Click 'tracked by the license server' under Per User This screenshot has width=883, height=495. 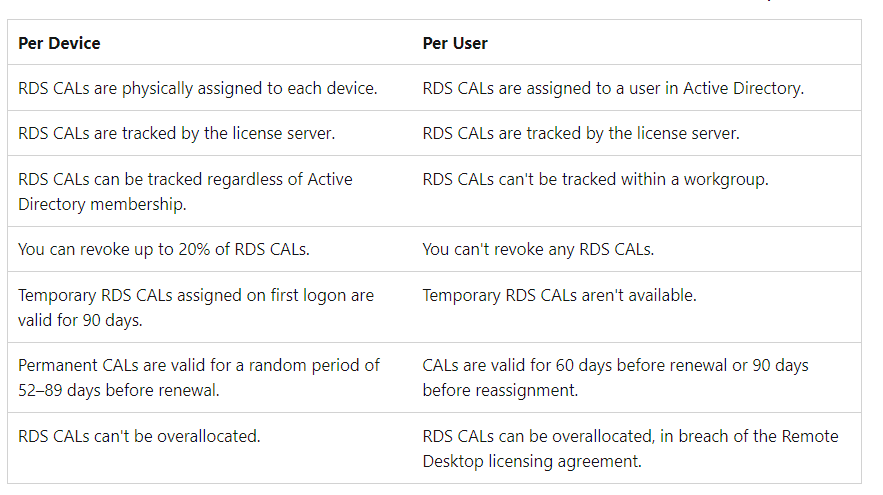(581, 133)
